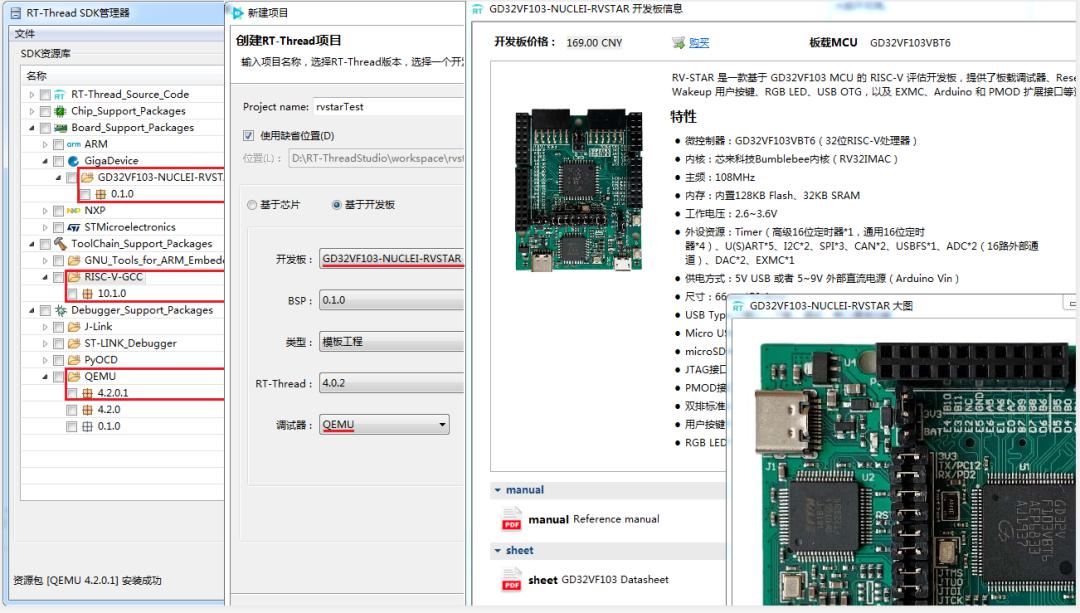Click the RT-Thread_Source_Code package icon

coord(60,94)
